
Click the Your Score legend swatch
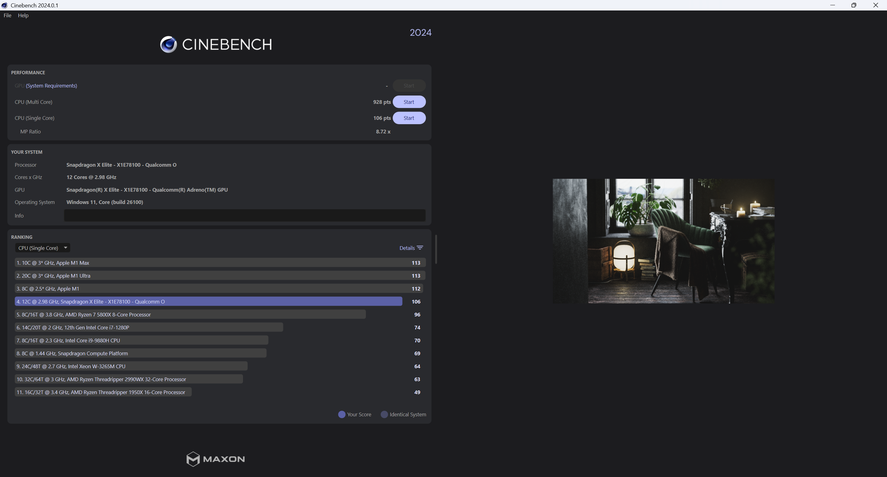tap(342, 414)
